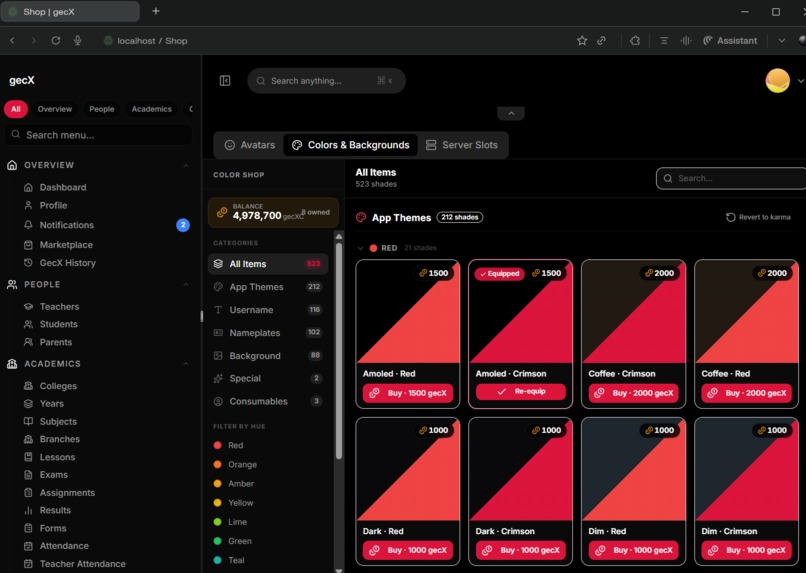Screen dimensions: 806x573
Task: Select the Consumables category
Action: pos(268,401)
